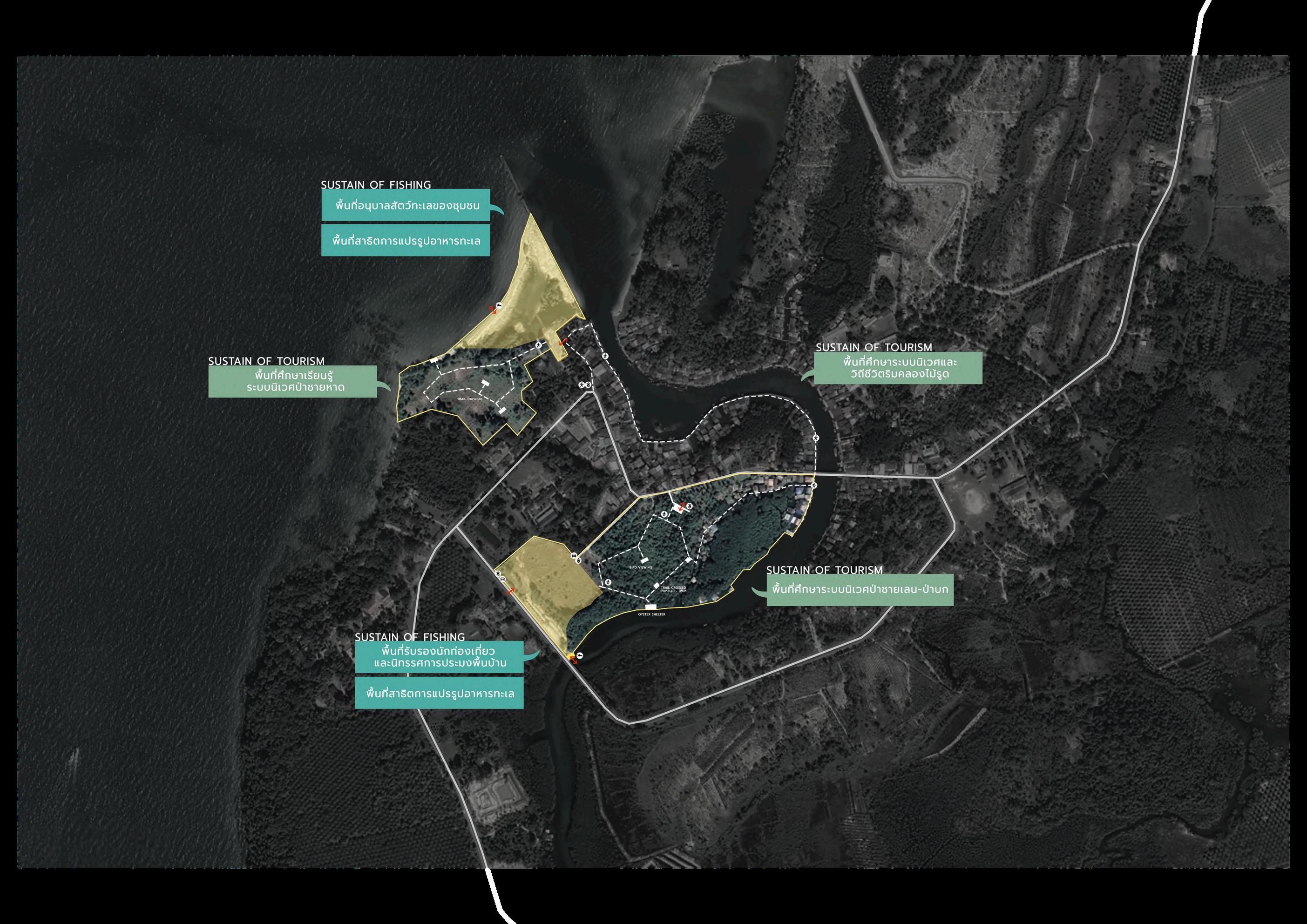Click the red arrow beside the northern beach boat icon
The width and height of the screenshot is (1307, 924).
tap(493, 310)
